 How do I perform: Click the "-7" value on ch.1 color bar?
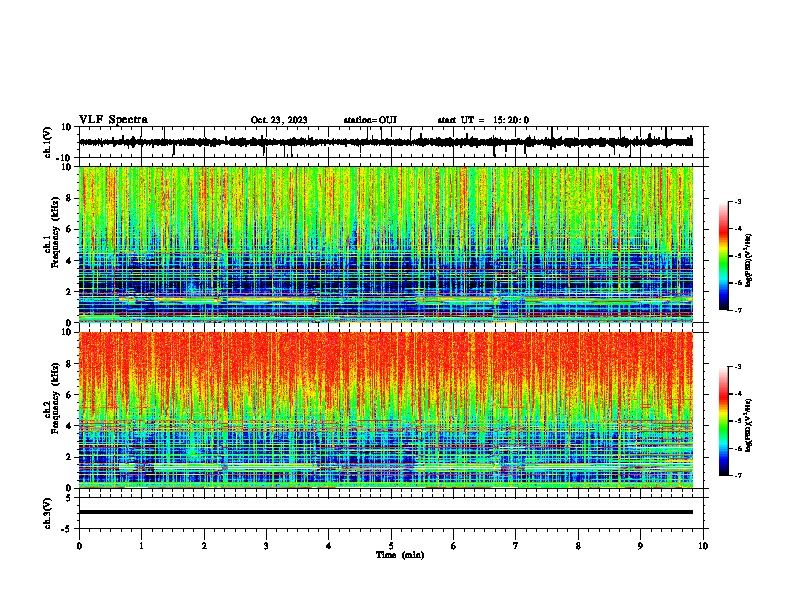pos(737,310)
